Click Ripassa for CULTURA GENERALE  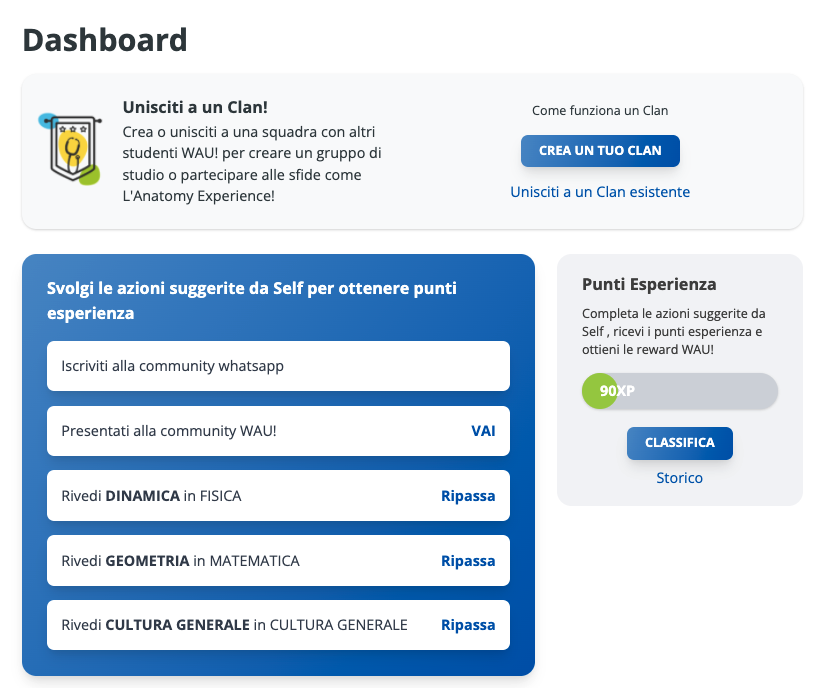click(x=468, y=625)
